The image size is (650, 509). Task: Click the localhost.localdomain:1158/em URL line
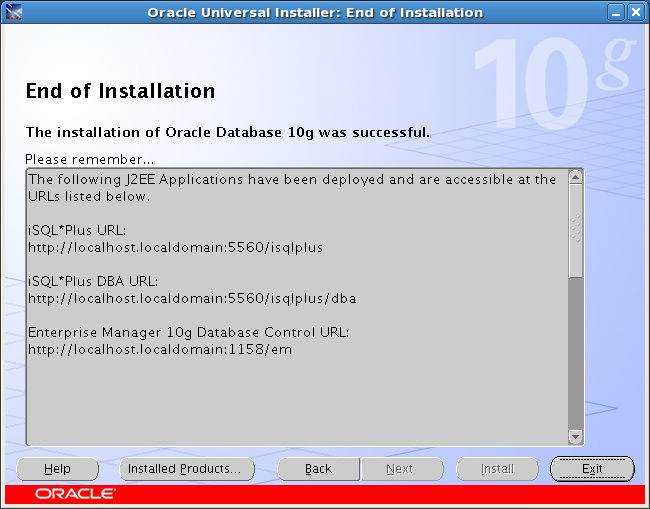tap(160, 349)
